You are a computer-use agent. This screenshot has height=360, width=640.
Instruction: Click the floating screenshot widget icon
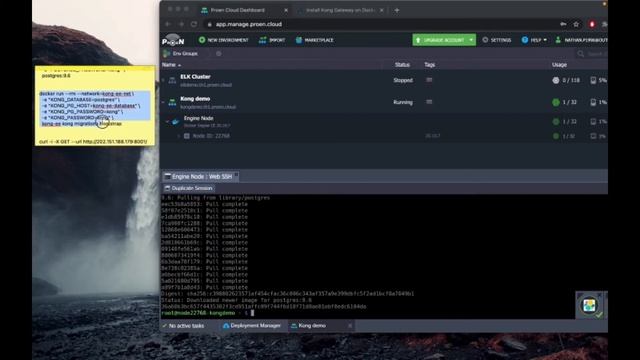(x=589, y=305)
